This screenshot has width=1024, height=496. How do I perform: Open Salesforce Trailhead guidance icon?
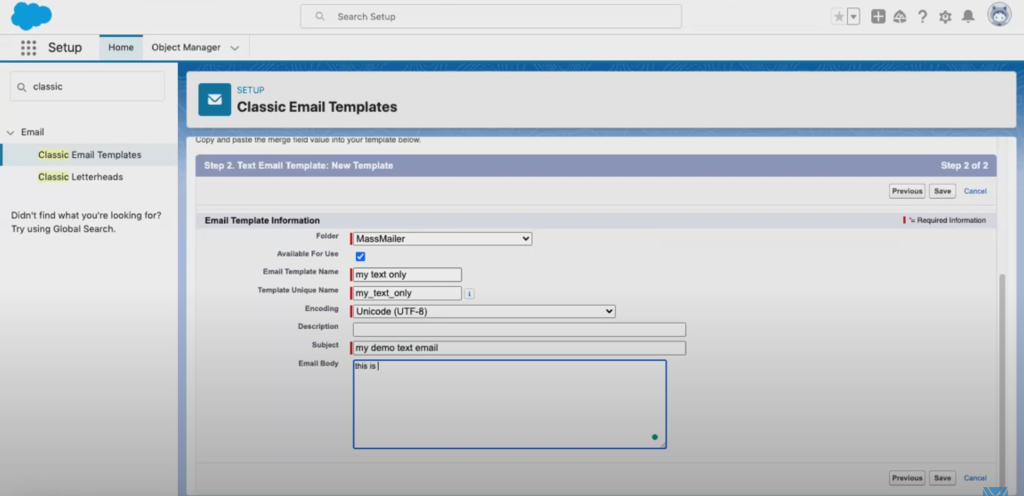tap(900, 17)
